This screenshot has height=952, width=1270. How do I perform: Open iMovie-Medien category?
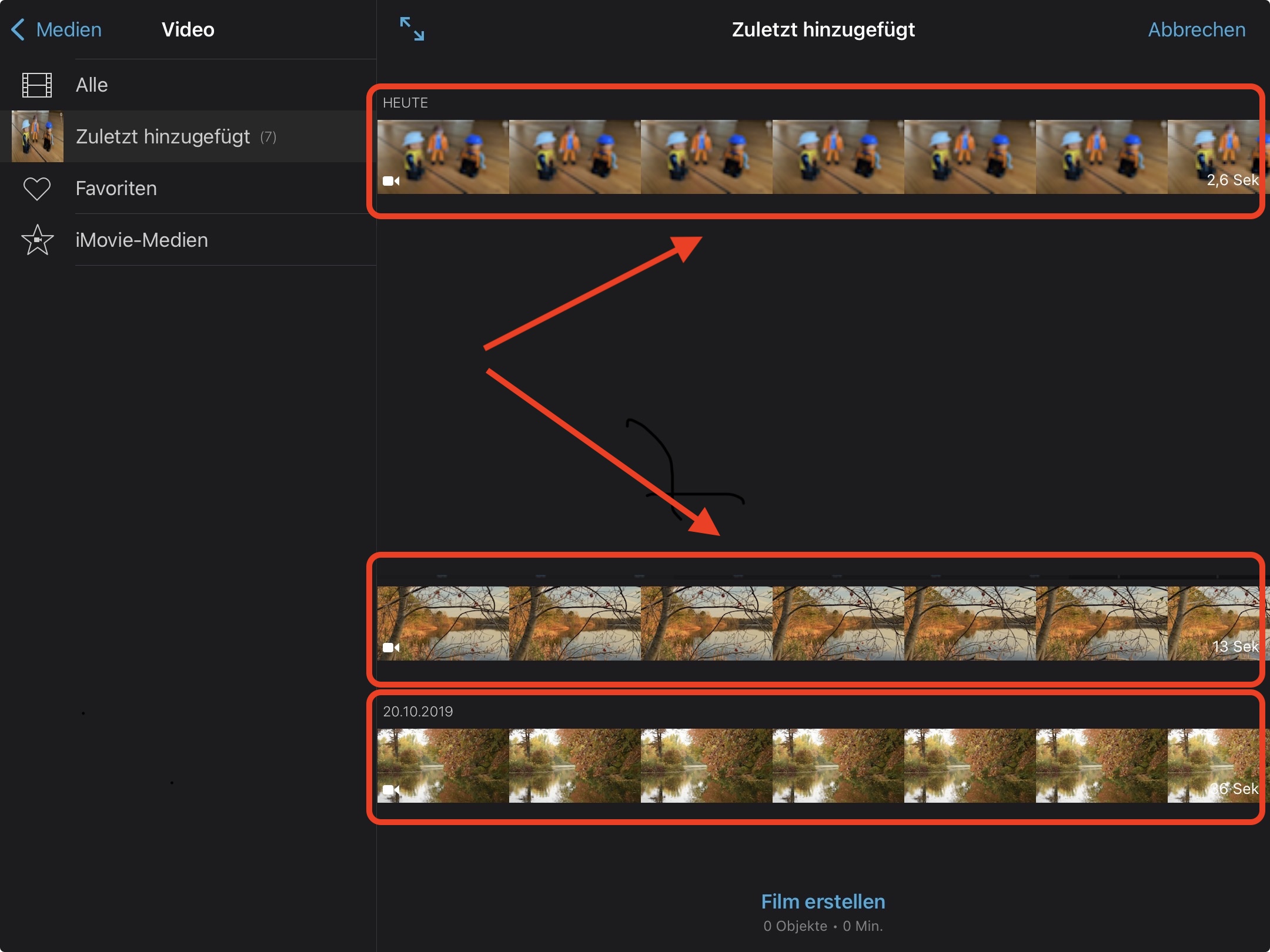[142, 240]
